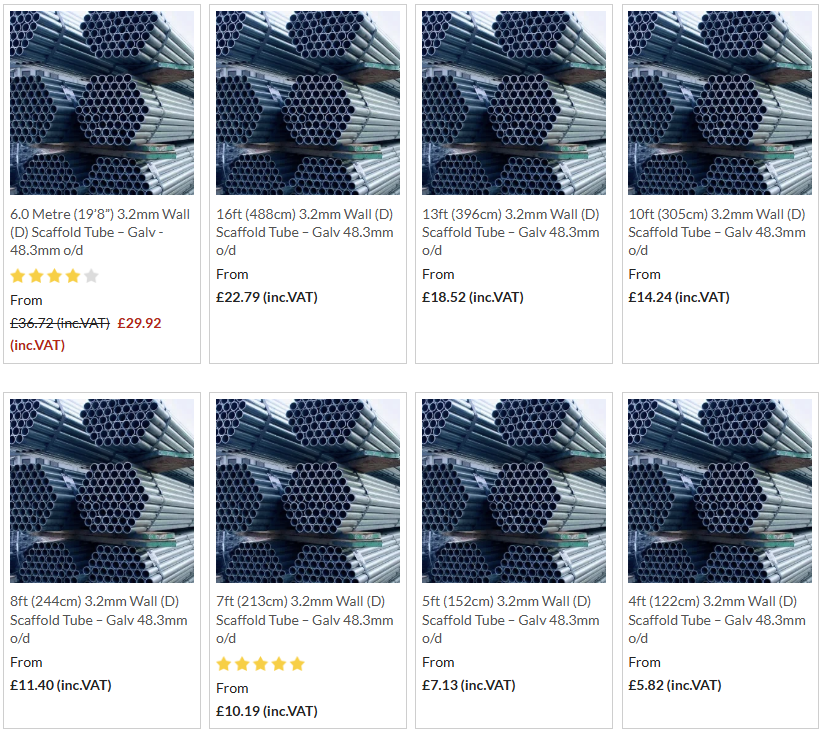The image size is (821, 732).
Task: Open the 8ft (244cm) scaffold tube image
Action: pyautogui.click(x=102, y=491)
